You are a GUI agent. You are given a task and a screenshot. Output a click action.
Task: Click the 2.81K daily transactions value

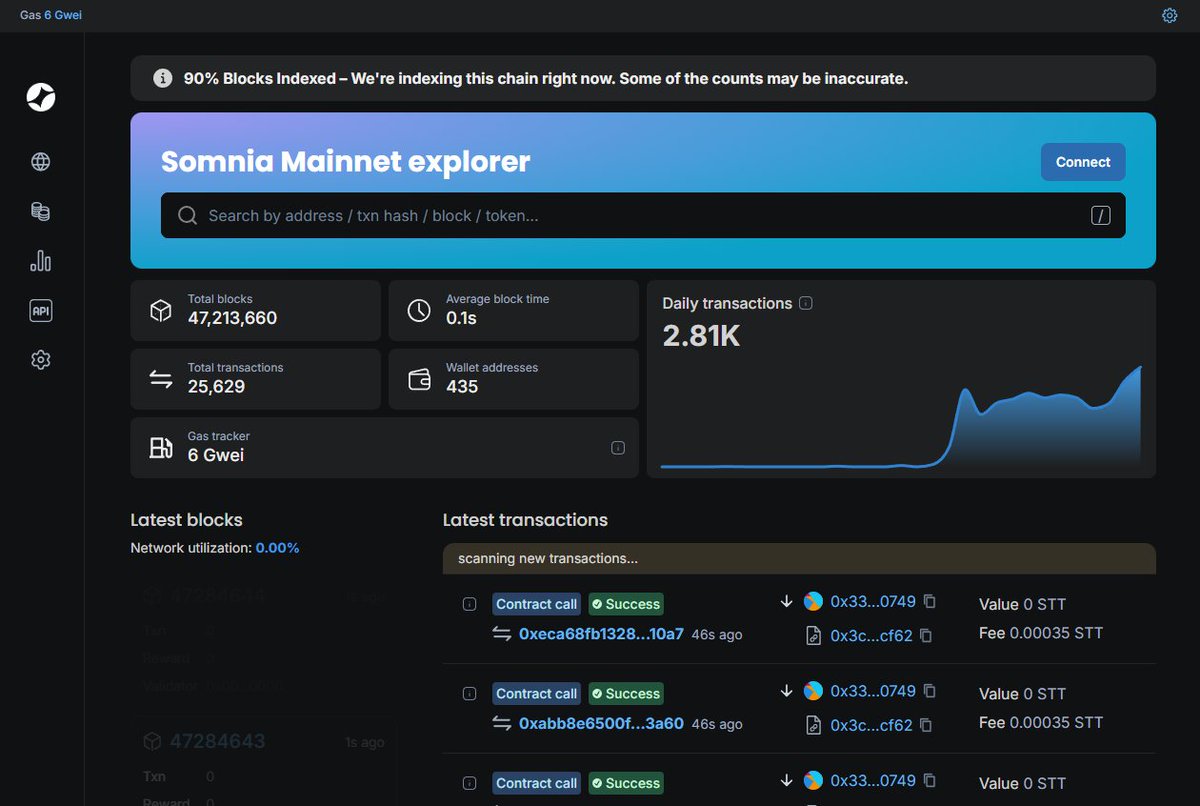(x=701, y=336)
